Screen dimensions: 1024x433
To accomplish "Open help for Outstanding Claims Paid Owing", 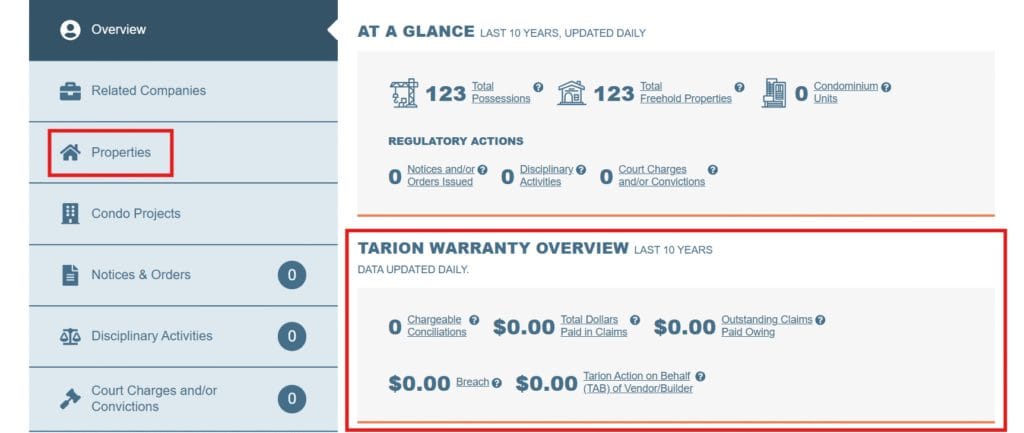I will tap(820, 320).
